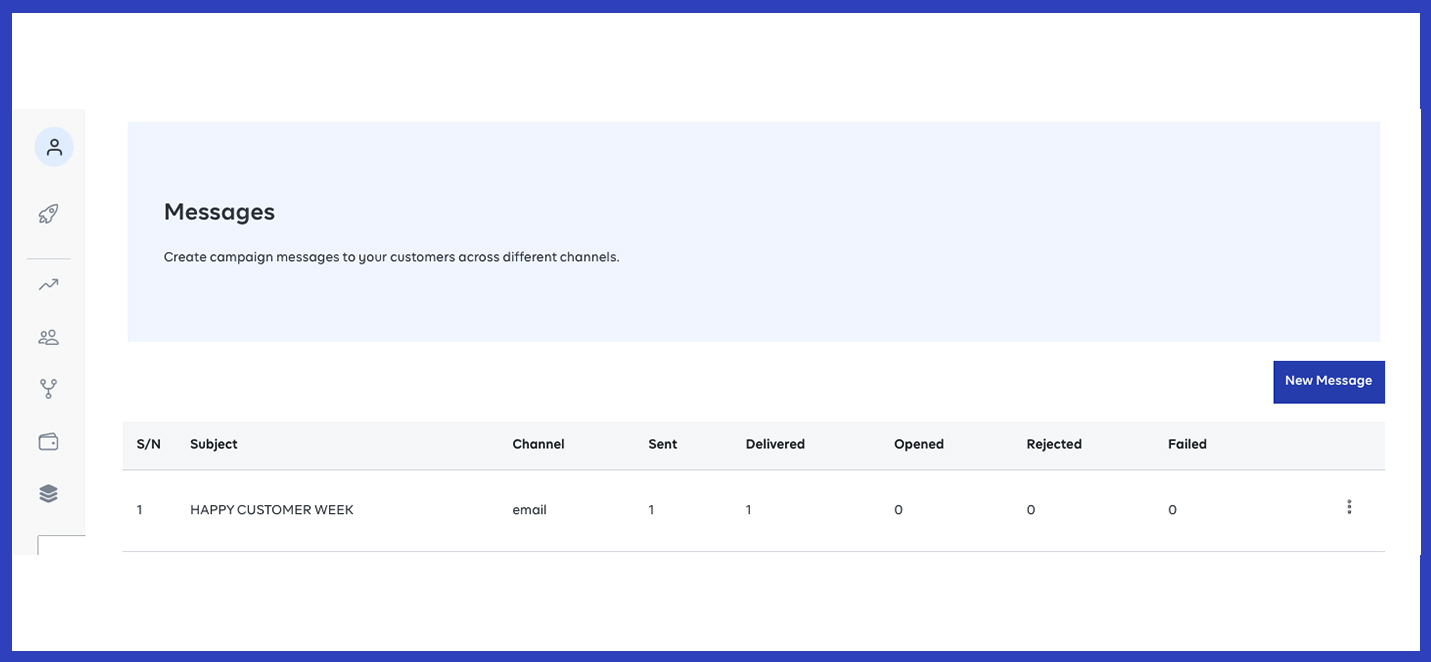Click the rocket launch icon in sidebar
1431x662 pixels.
[x=49, y=214]
